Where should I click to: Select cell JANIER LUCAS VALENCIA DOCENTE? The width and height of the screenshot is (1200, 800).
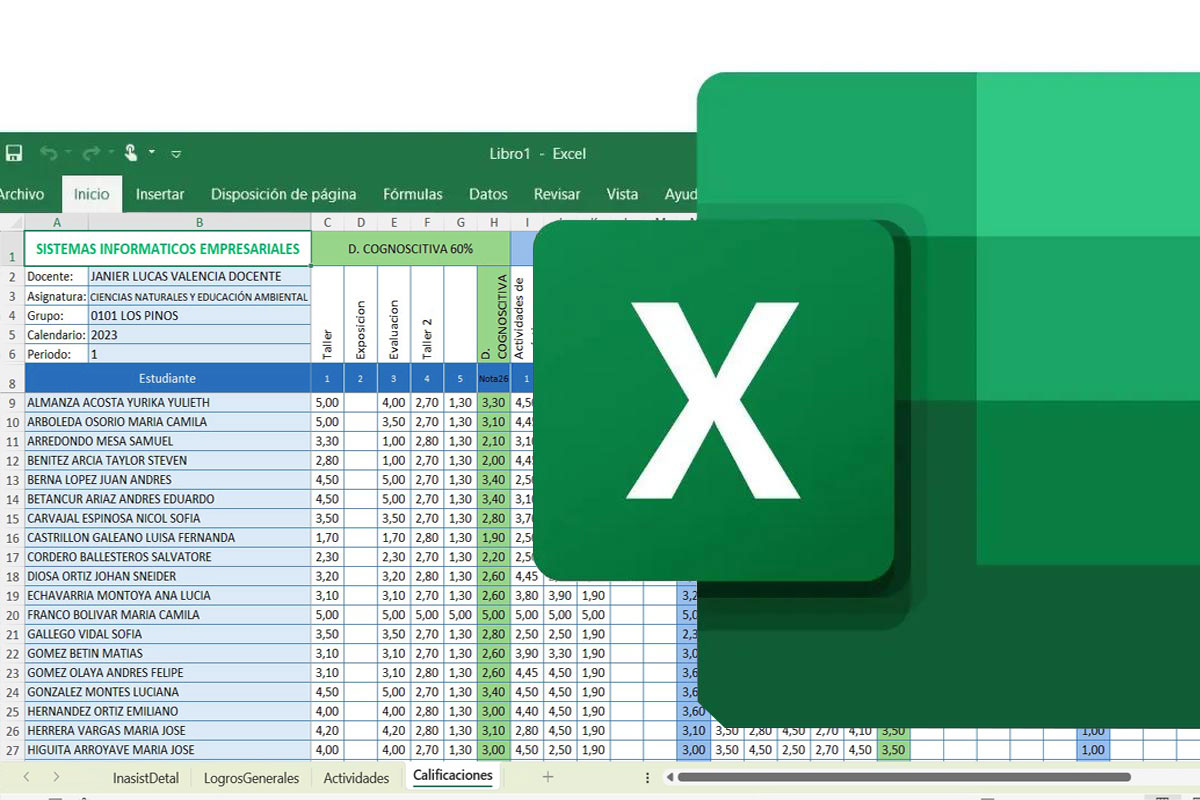(x=200, y=277)
